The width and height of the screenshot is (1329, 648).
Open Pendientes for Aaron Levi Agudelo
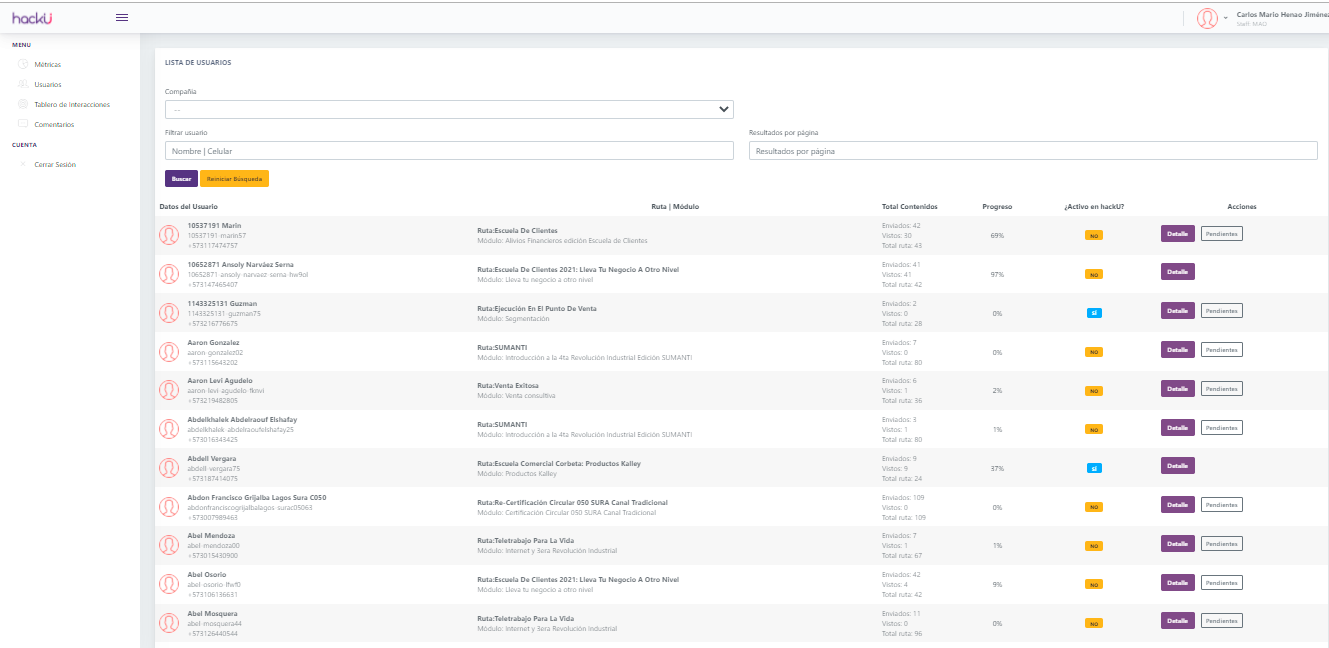(1222, 388)
